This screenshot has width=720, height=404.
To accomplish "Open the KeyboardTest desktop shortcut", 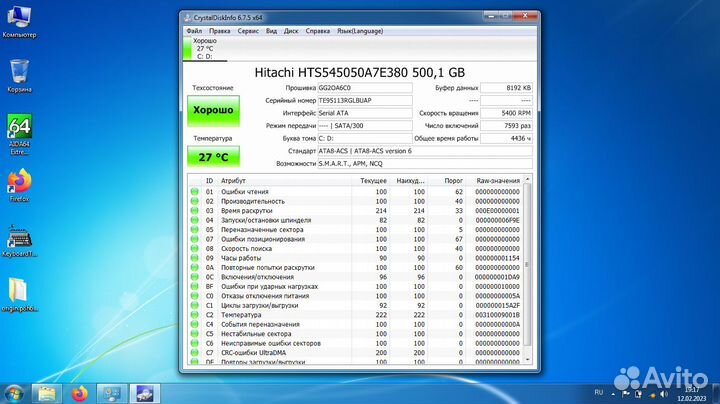I will [x=19, y=241].
